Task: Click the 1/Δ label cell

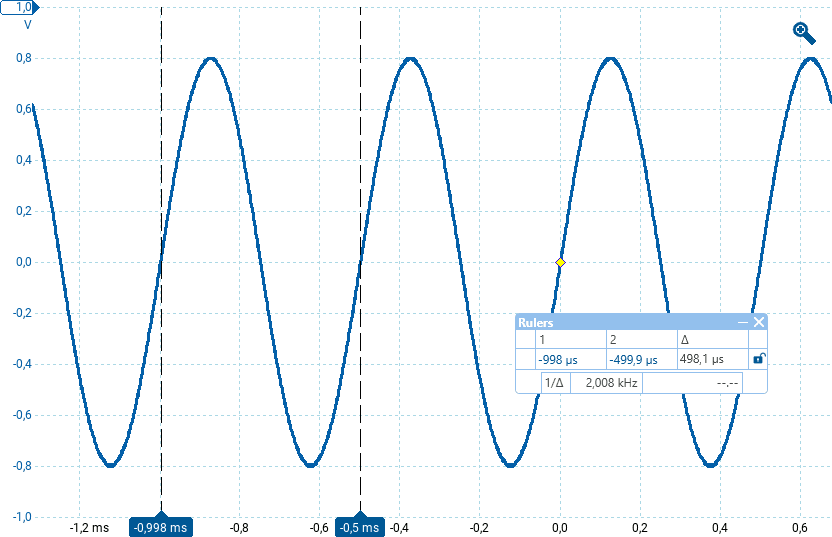Action: pos(554,383)
